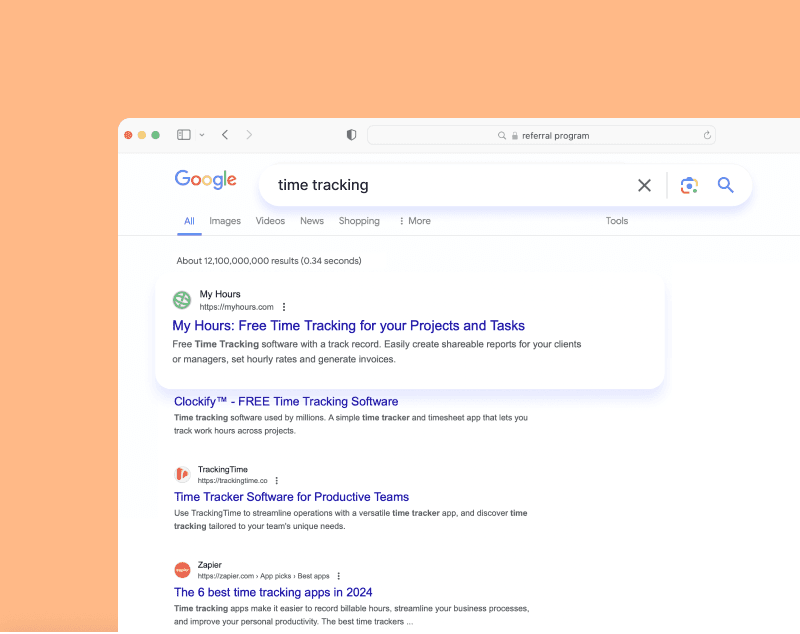The height and width of the screenshot is (634, 800).
Task: Go forward with the browser forward arrow
Action: coord(249,135)
